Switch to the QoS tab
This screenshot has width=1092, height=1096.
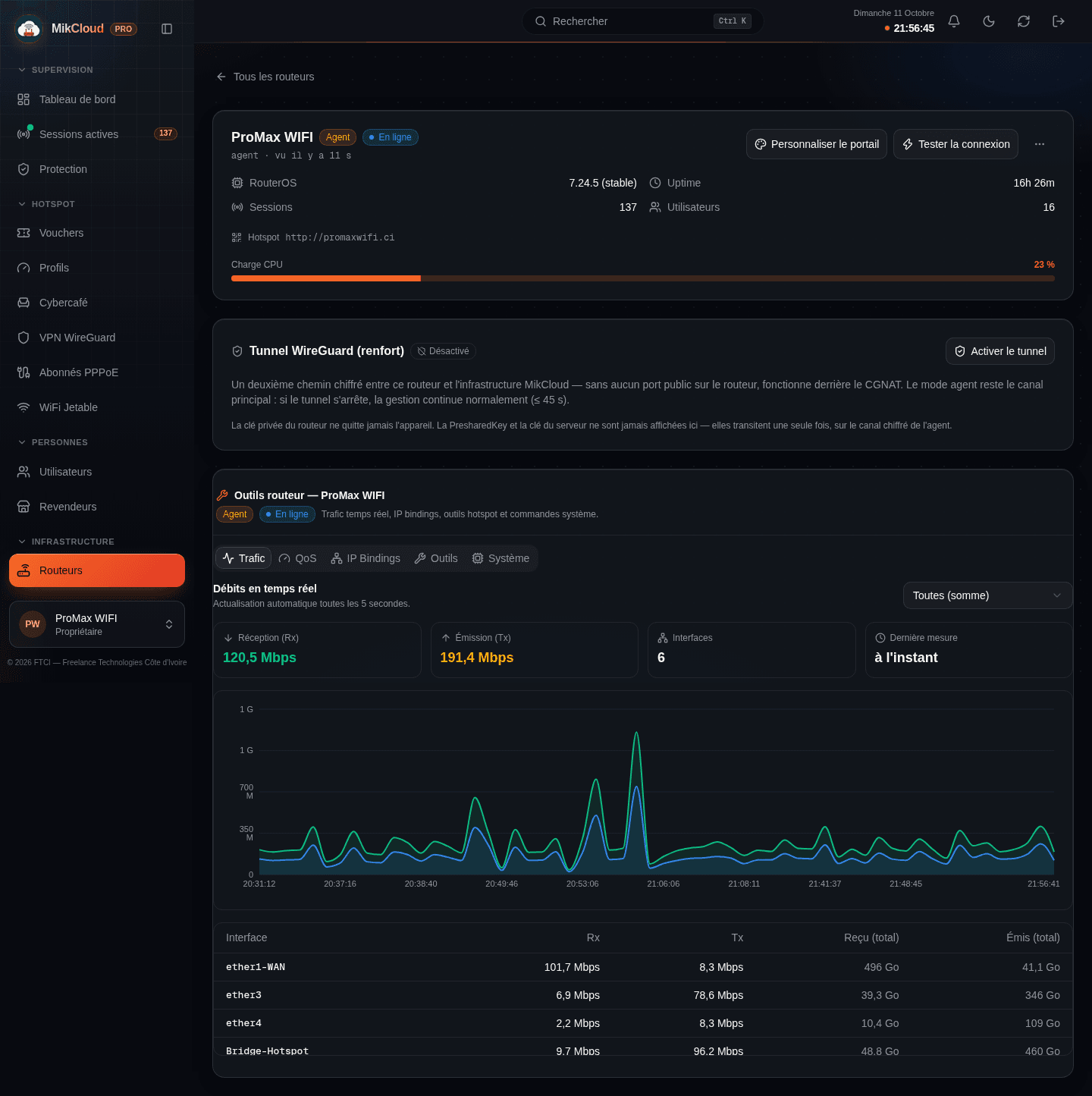(x=297, y=558)
